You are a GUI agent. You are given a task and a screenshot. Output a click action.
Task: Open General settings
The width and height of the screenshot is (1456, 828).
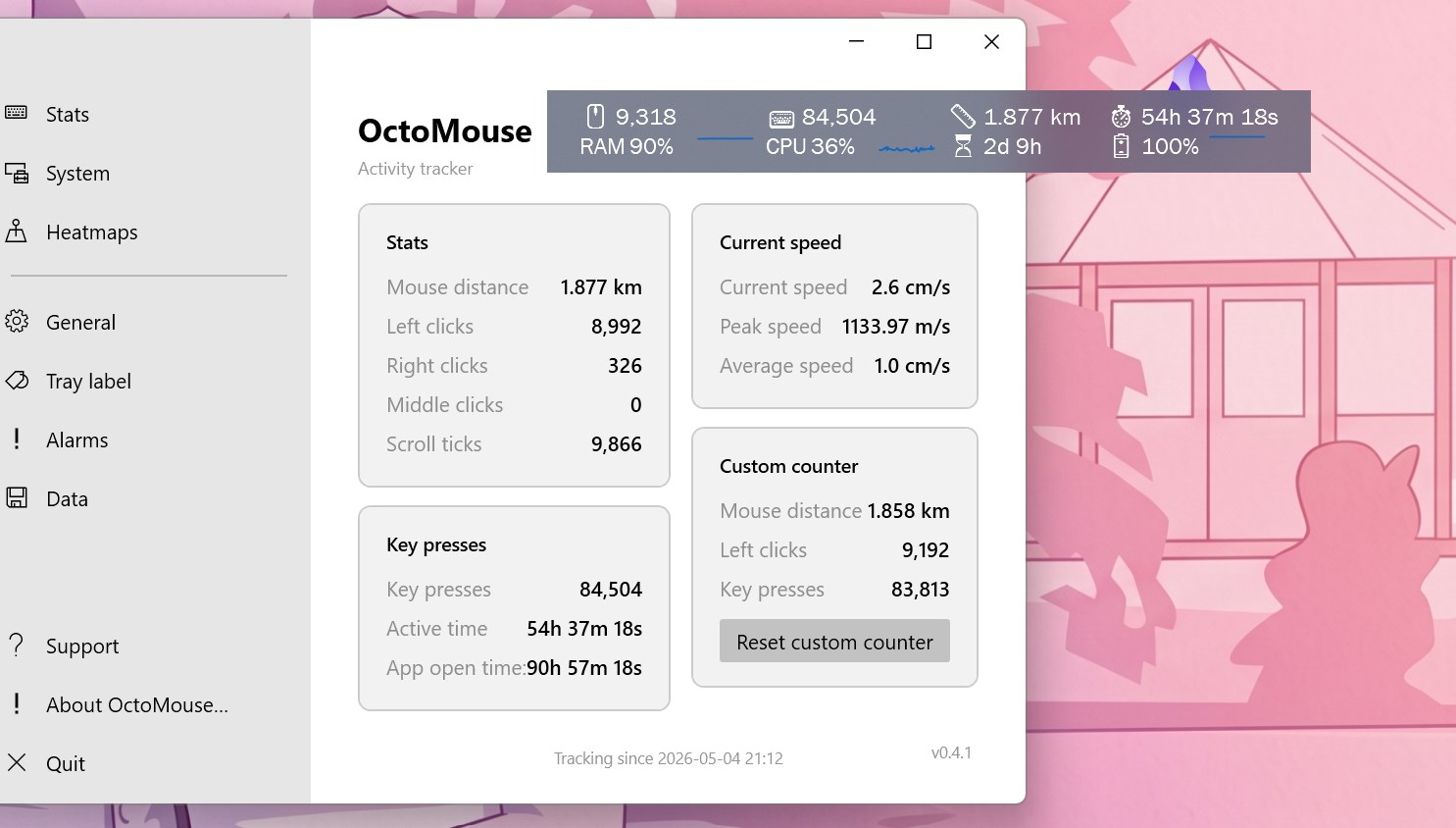pos(80,323)
